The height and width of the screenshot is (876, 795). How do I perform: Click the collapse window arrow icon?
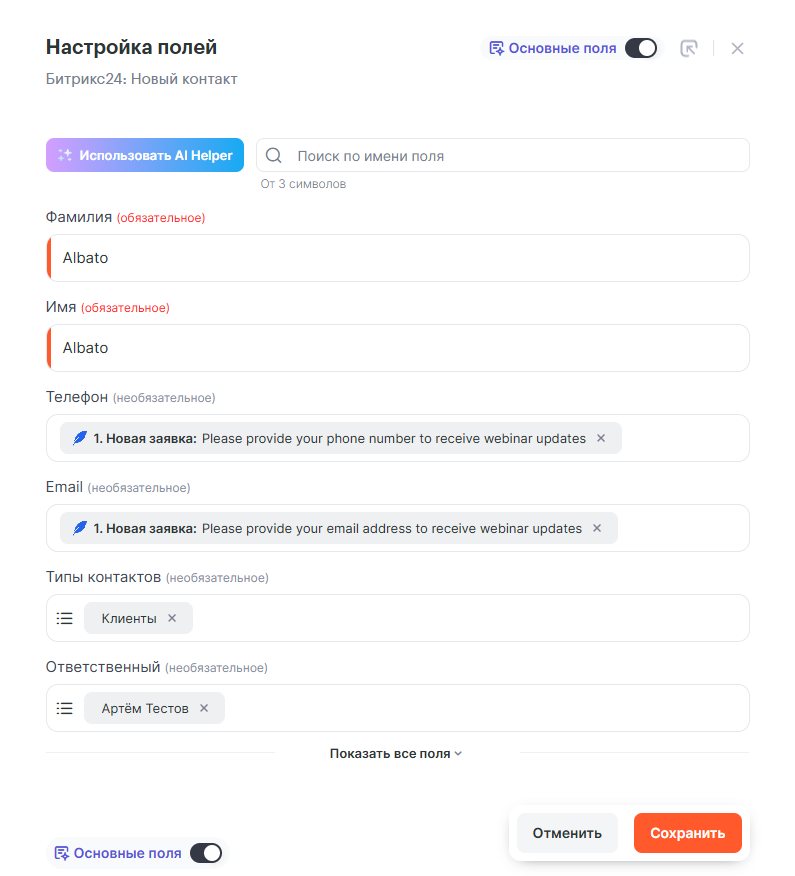[x=689, y=48]
